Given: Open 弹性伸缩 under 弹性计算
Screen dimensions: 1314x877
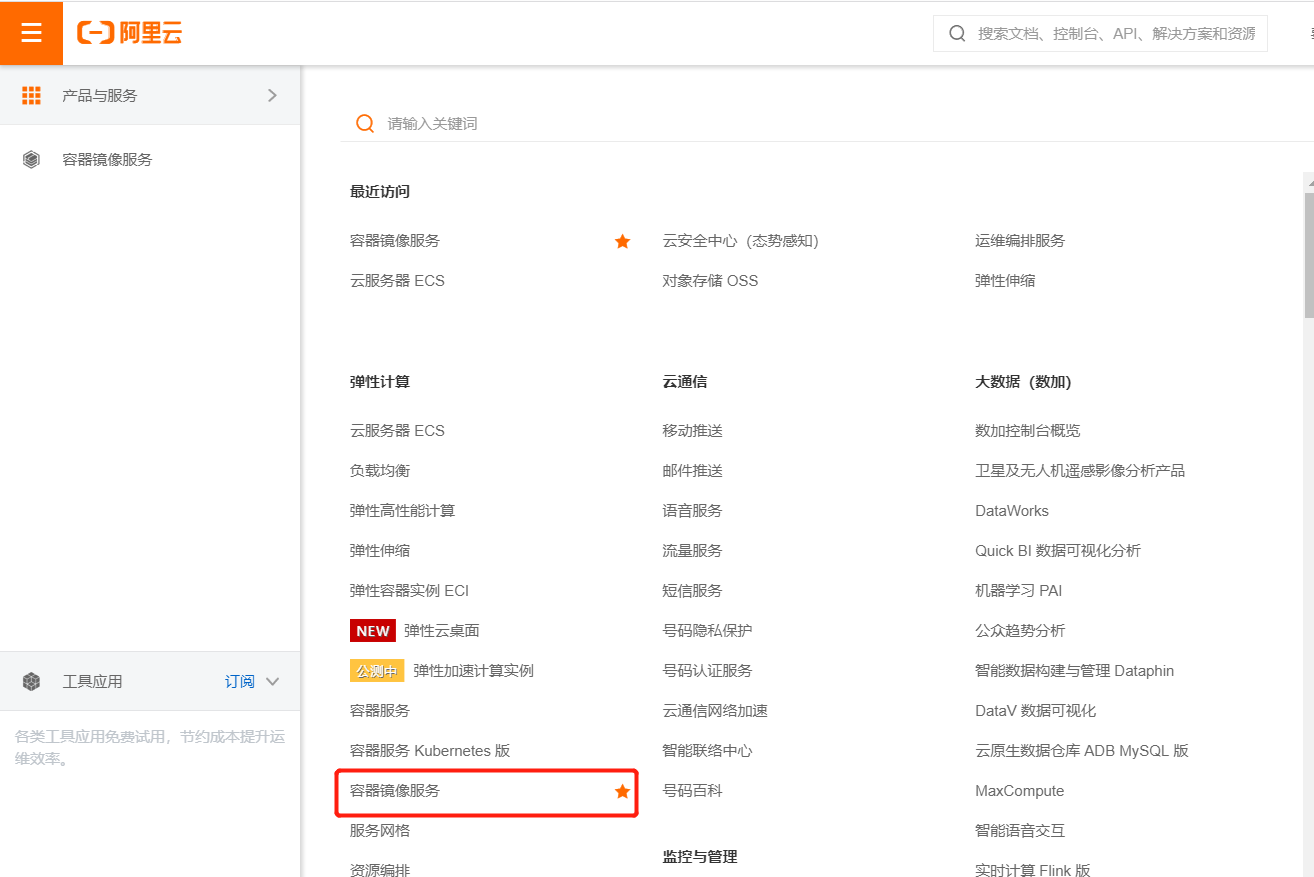Looking at the screenshot, I should [380, 551].
